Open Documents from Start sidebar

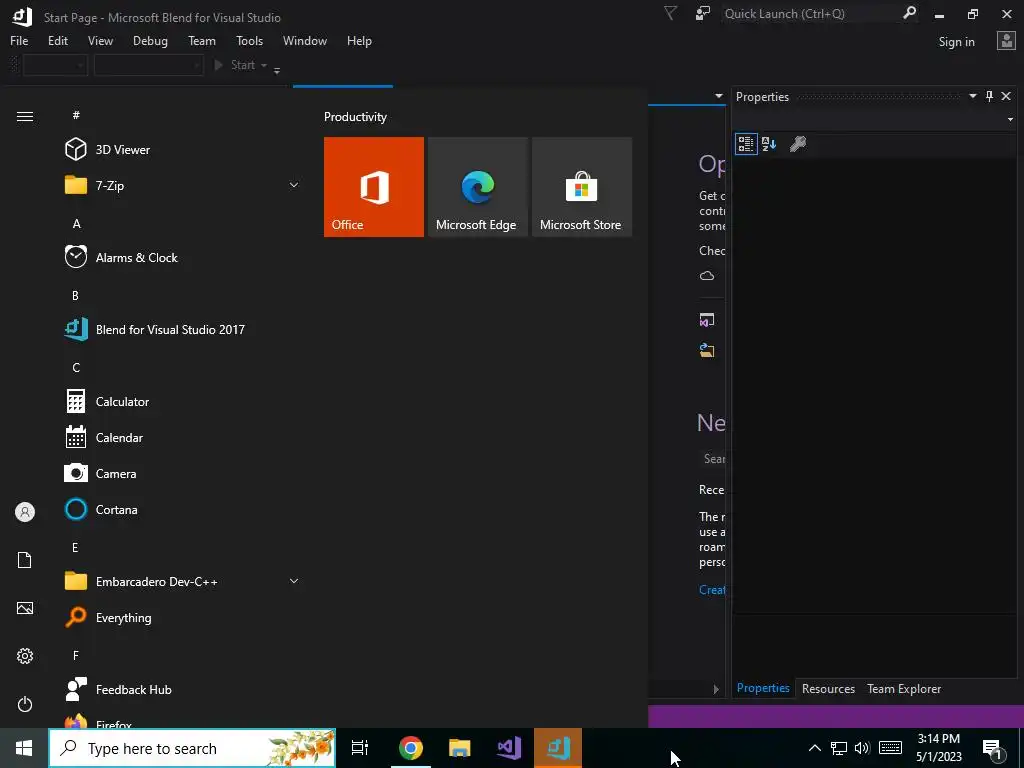[x=25, y=560]
